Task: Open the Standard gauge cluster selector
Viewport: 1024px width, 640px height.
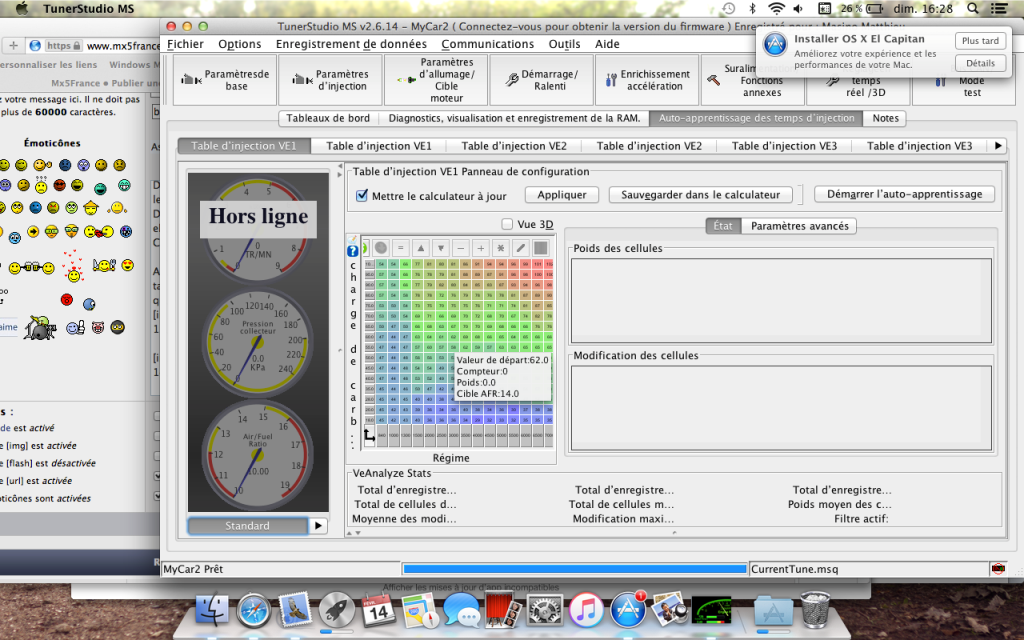Action: 248,526
